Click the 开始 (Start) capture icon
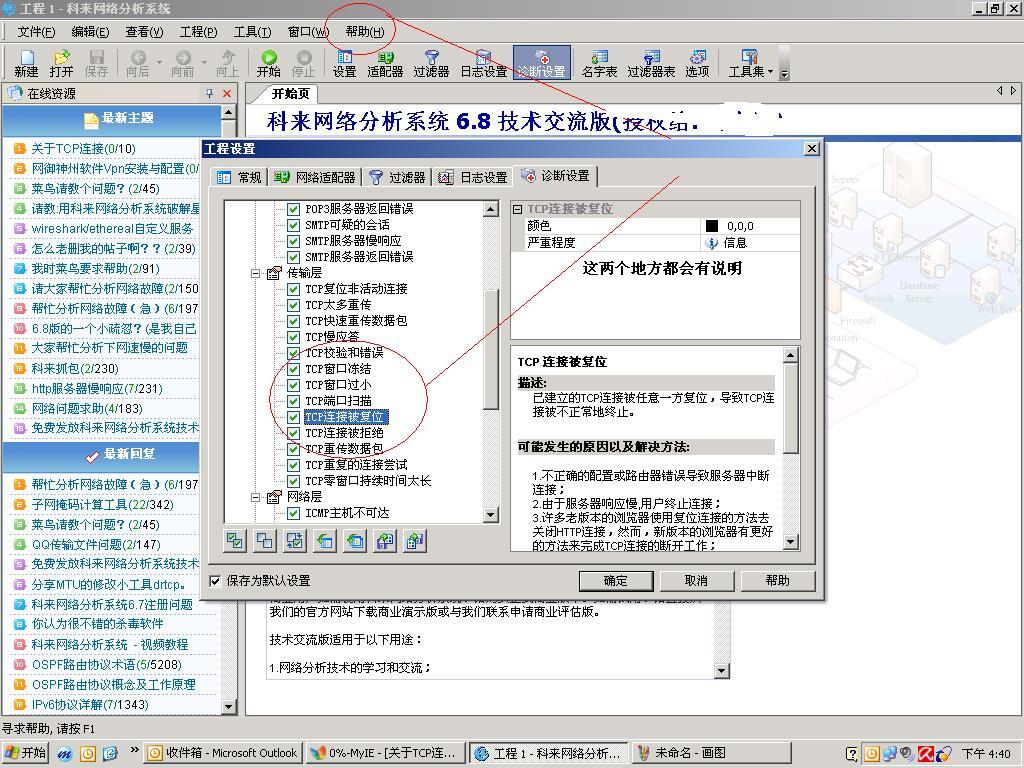Image resolution: width=1024 pixels, height=768 pixels. [268, 63]
